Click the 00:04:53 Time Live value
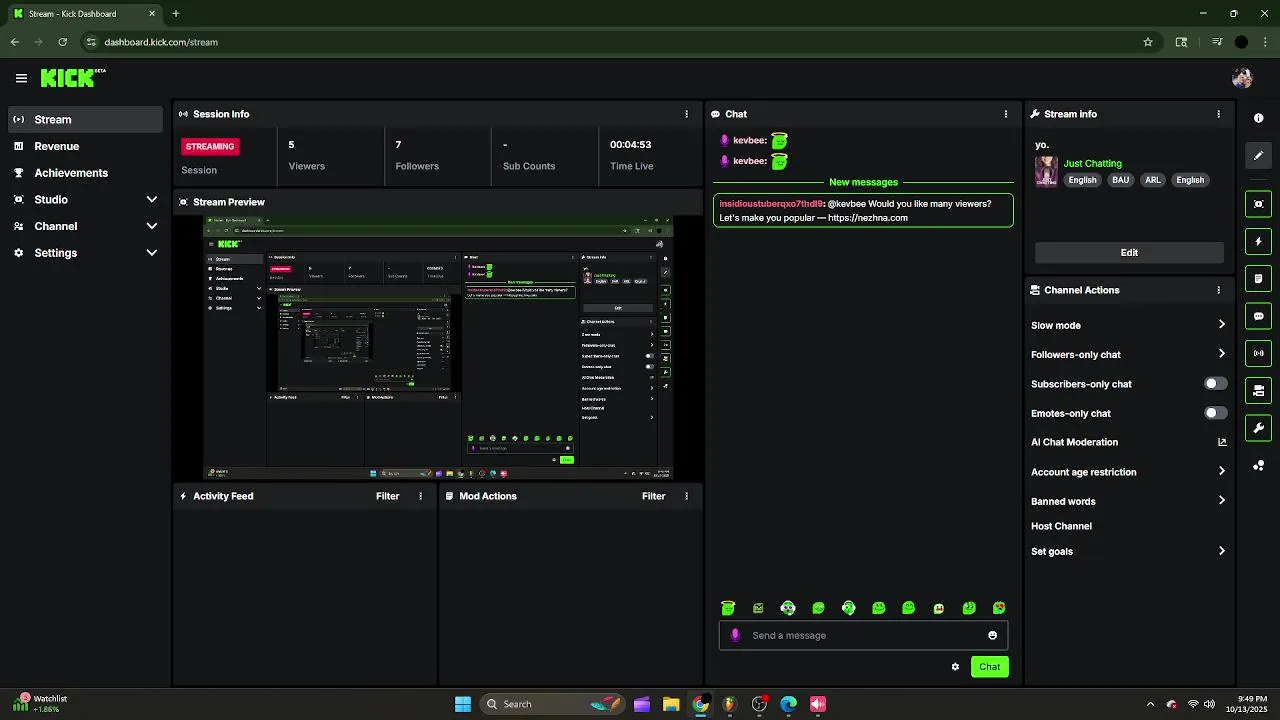 tap(631, 145)
